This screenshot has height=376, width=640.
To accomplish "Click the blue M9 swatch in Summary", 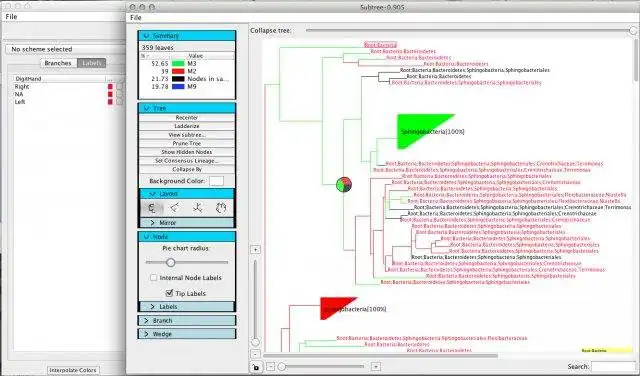I will (x=178, y=87).
